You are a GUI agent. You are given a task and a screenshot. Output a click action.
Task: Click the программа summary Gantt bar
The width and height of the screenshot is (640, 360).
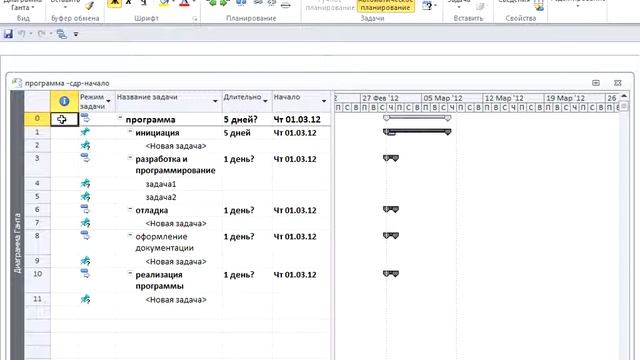[x=417, y=118]
